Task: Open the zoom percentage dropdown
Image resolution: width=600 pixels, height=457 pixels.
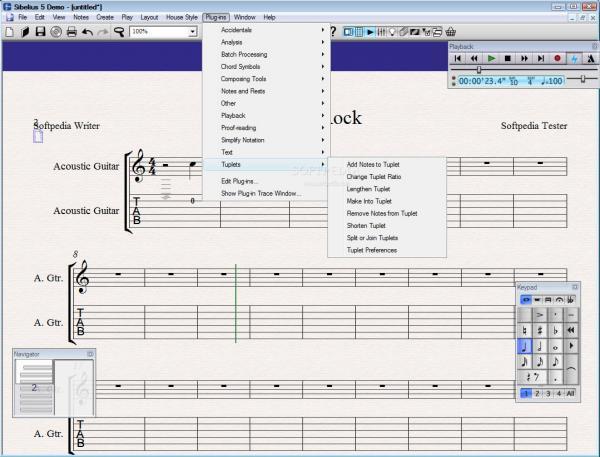Action: tap(192, 32)
